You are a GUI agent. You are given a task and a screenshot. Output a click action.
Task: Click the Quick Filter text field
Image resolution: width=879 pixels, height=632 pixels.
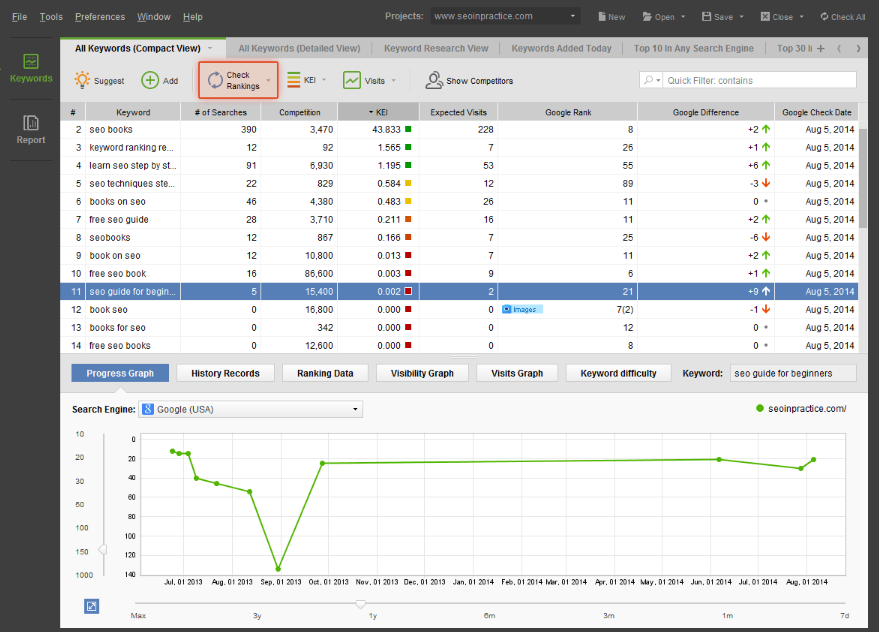coord(759,80)
